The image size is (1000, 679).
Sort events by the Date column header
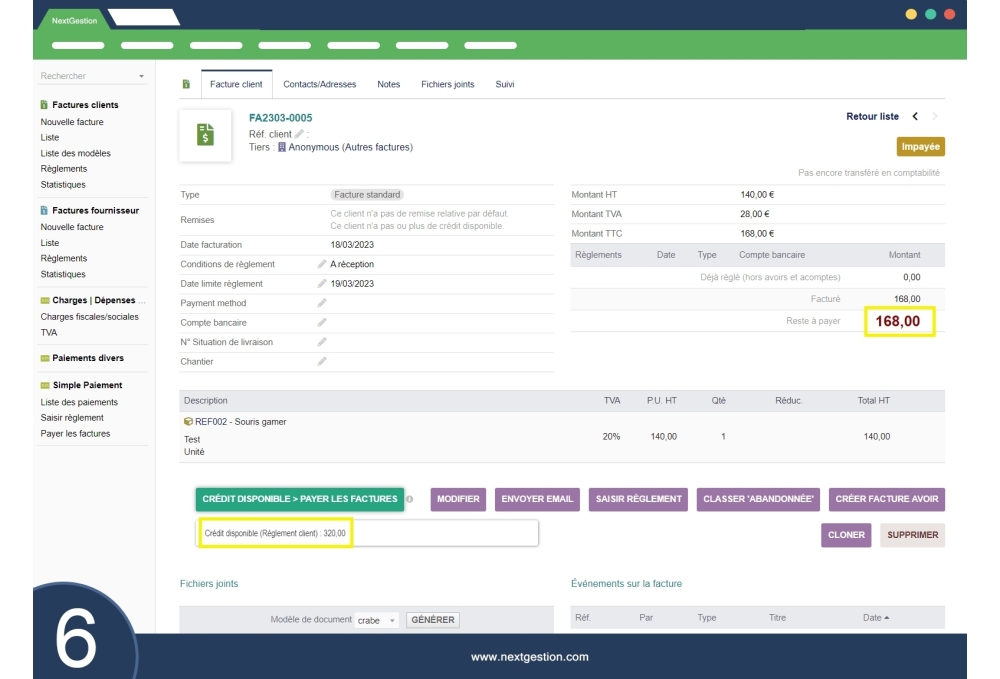(876, 618)
